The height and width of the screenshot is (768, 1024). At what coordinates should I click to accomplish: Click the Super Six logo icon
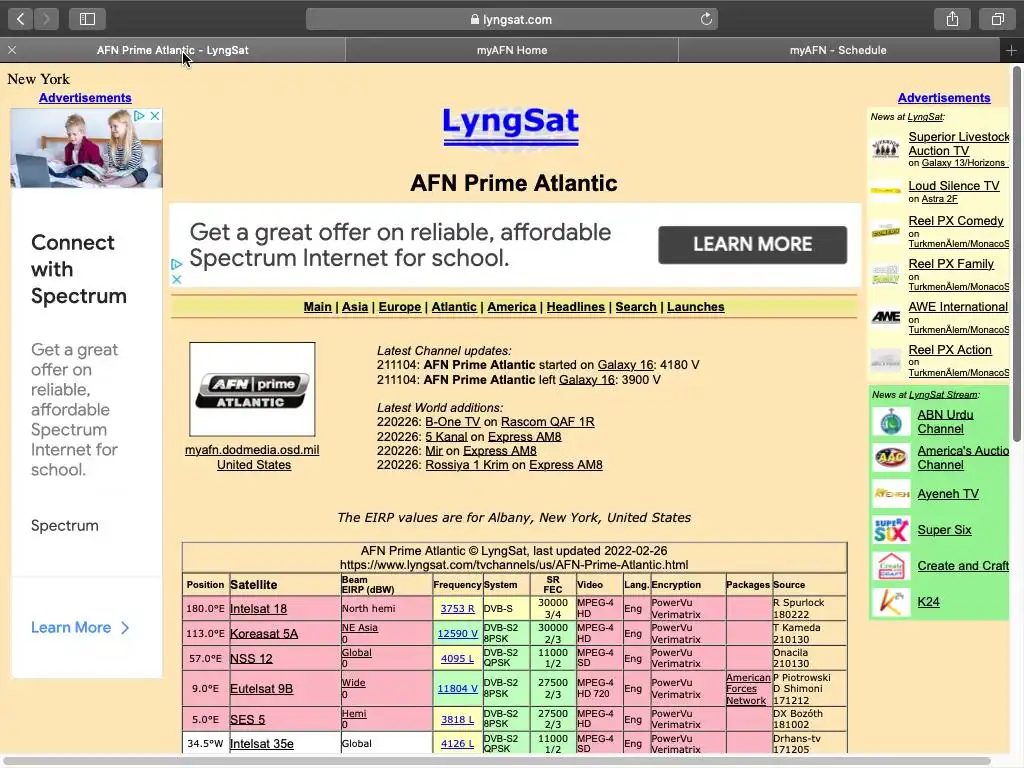tap(891, 530)
